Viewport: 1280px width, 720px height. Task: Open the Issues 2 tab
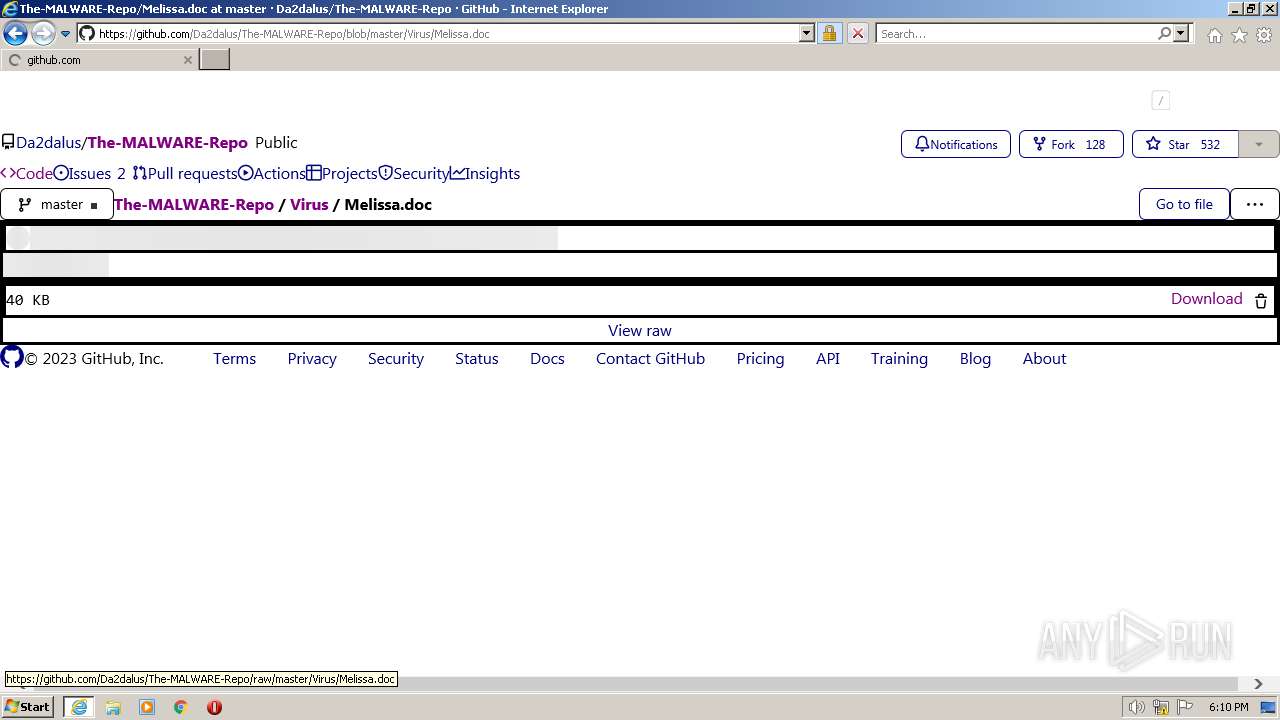[90, 173]
